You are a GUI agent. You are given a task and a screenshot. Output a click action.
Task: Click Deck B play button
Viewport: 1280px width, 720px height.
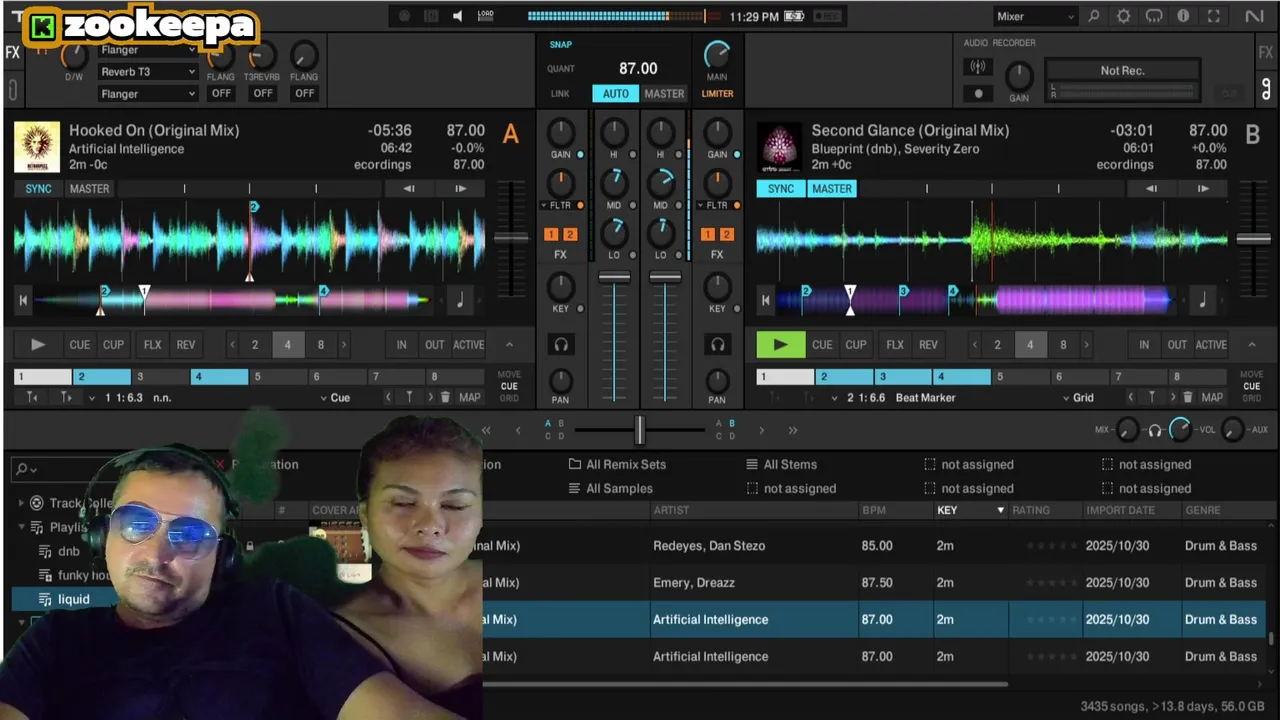coord(780,344)
